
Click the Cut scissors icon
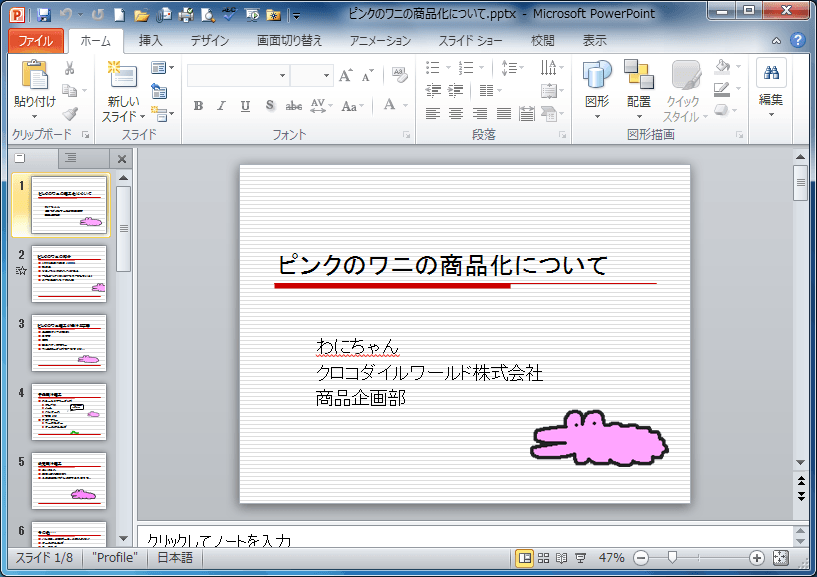pyautogui.click(x=69, y=68)
